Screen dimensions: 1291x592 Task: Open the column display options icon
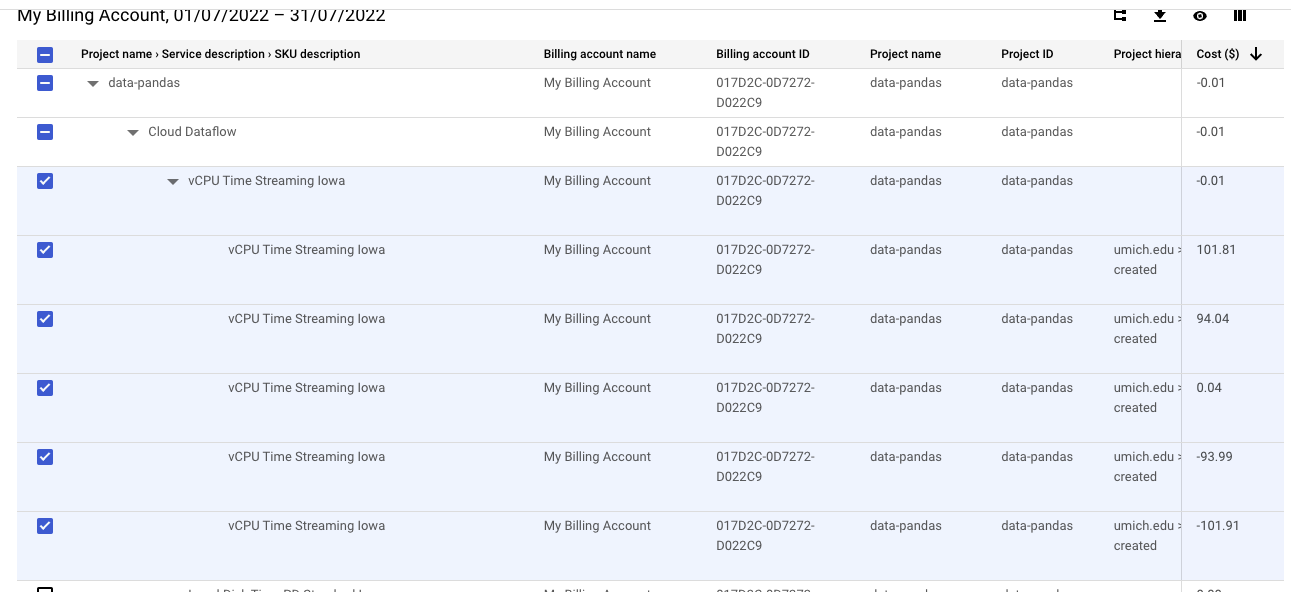point(1240,15)
